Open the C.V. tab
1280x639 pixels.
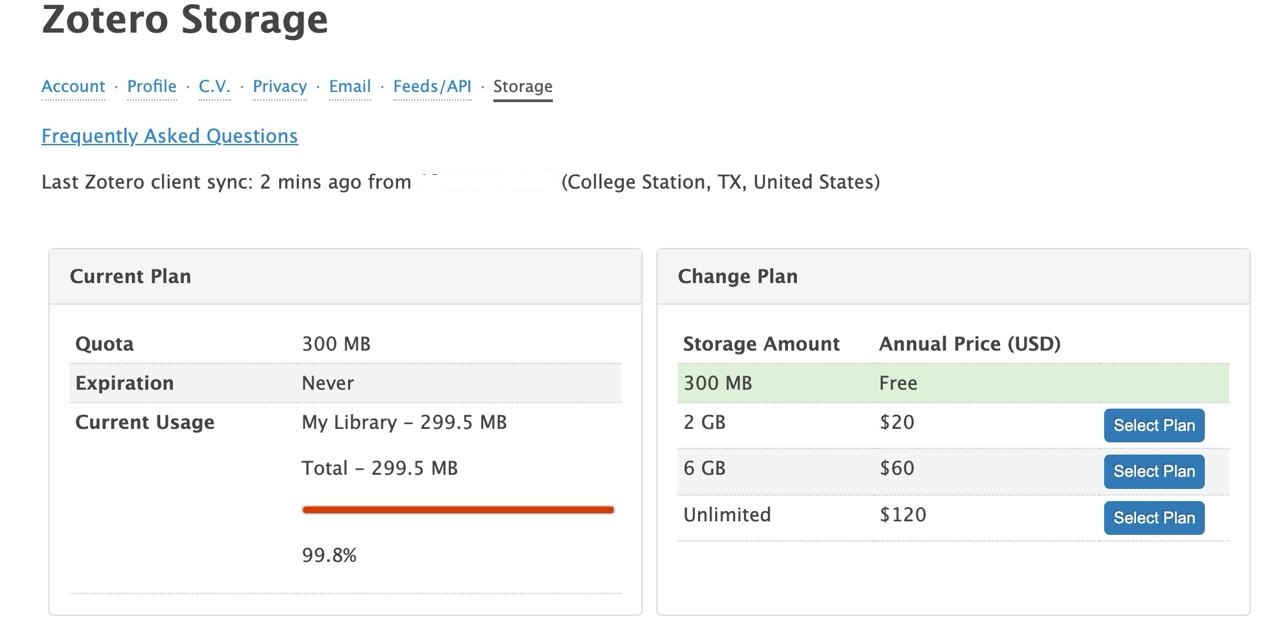point(214,86)
